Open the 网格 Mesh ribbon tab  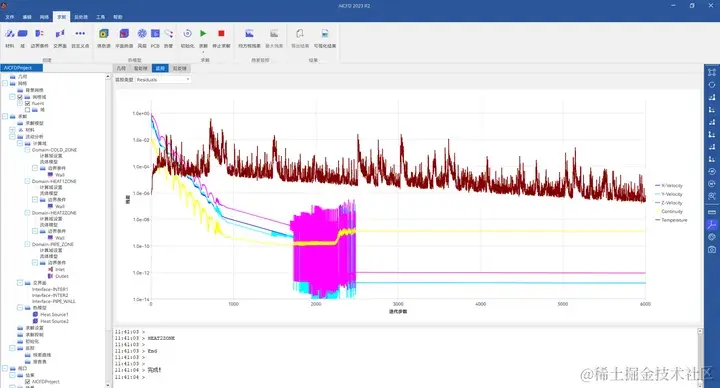[44, 17]
